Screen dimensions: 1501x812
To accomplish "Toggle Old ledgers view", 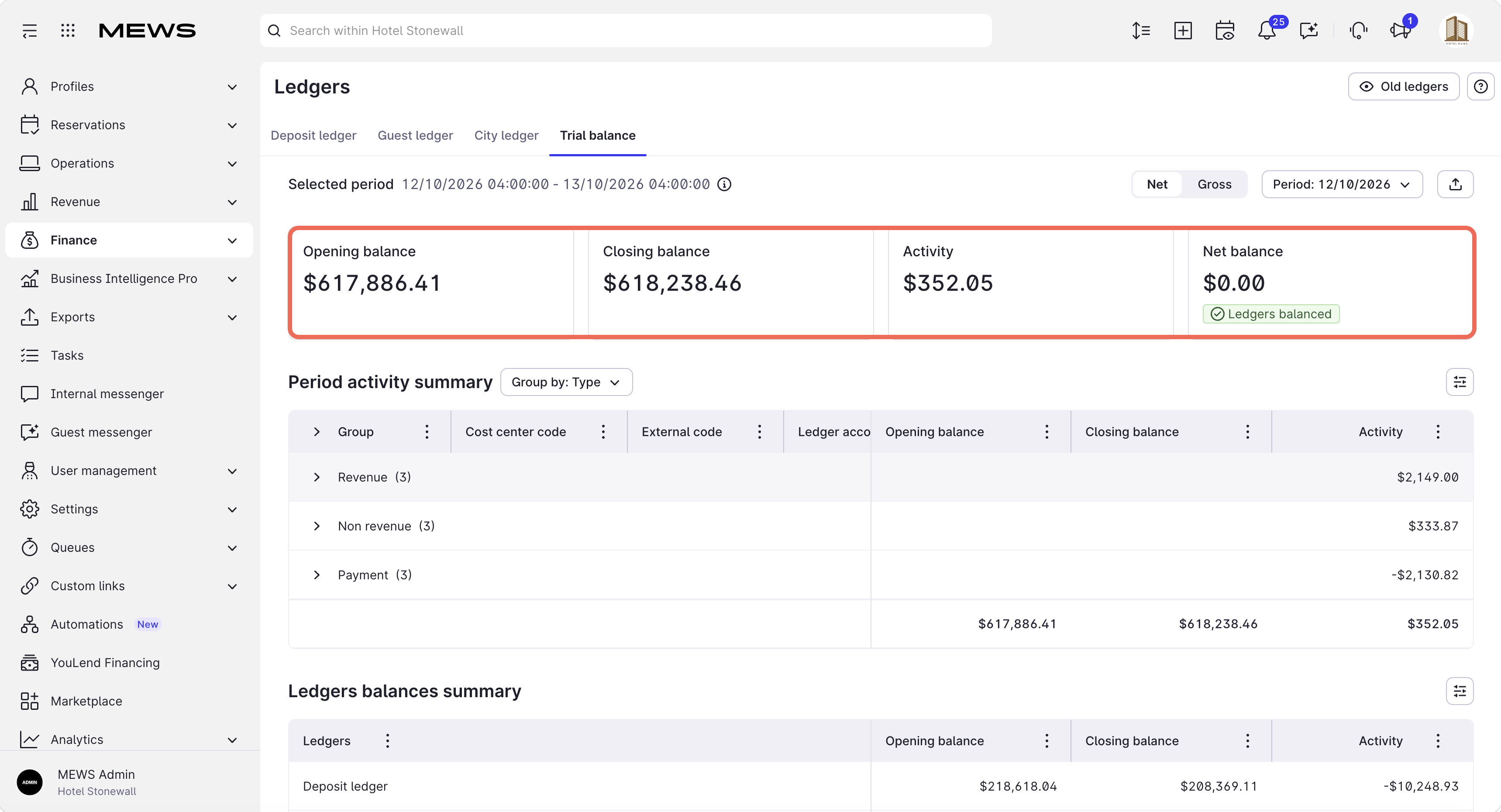I will coord(1403,87).
